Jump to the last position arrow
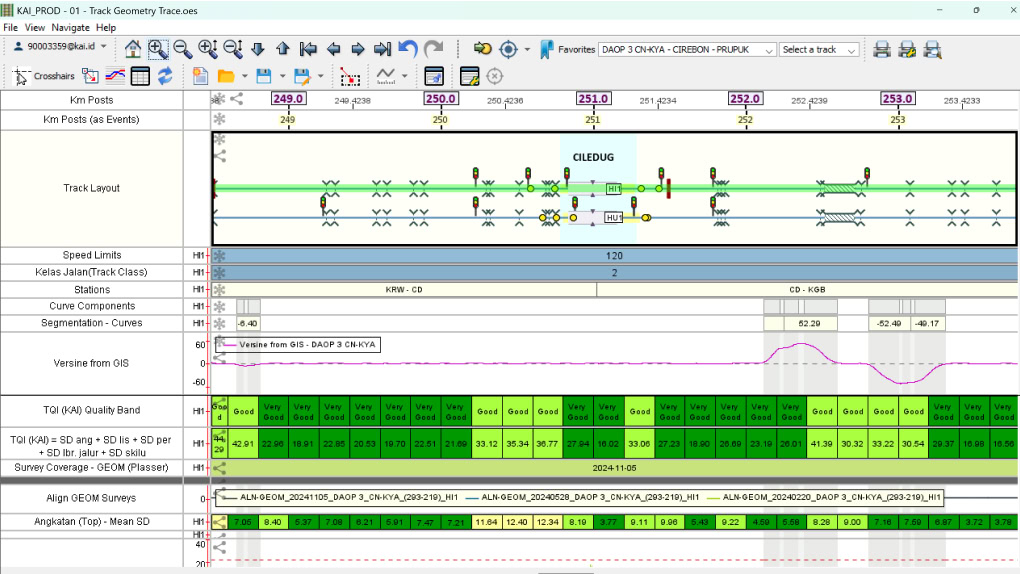The height and width of the screenshot is (574, 1020). [382, 49]
